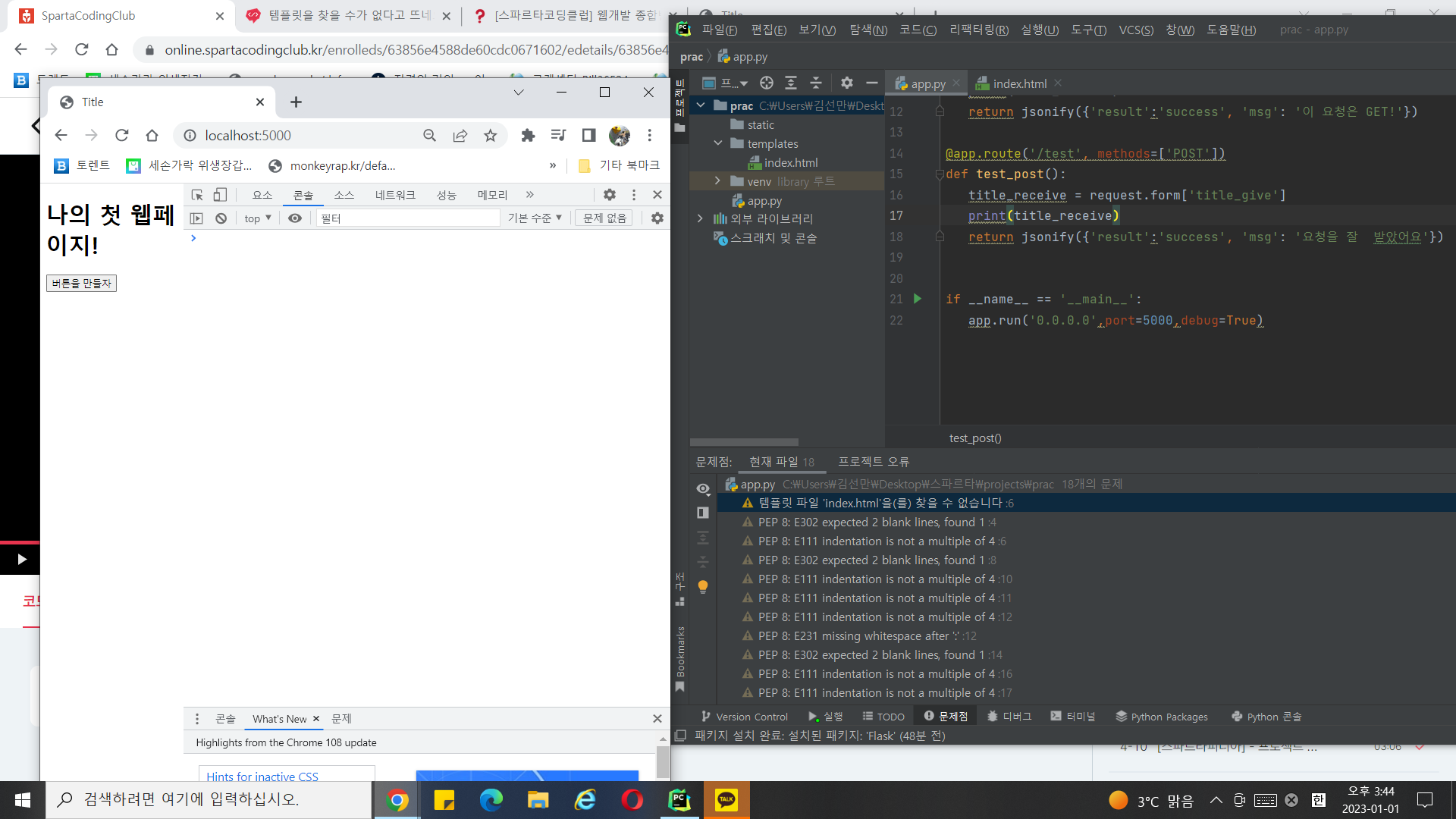Open DevTools more options menu
The width and height of the screenshot is (1456, 819).
click(634, 195)
